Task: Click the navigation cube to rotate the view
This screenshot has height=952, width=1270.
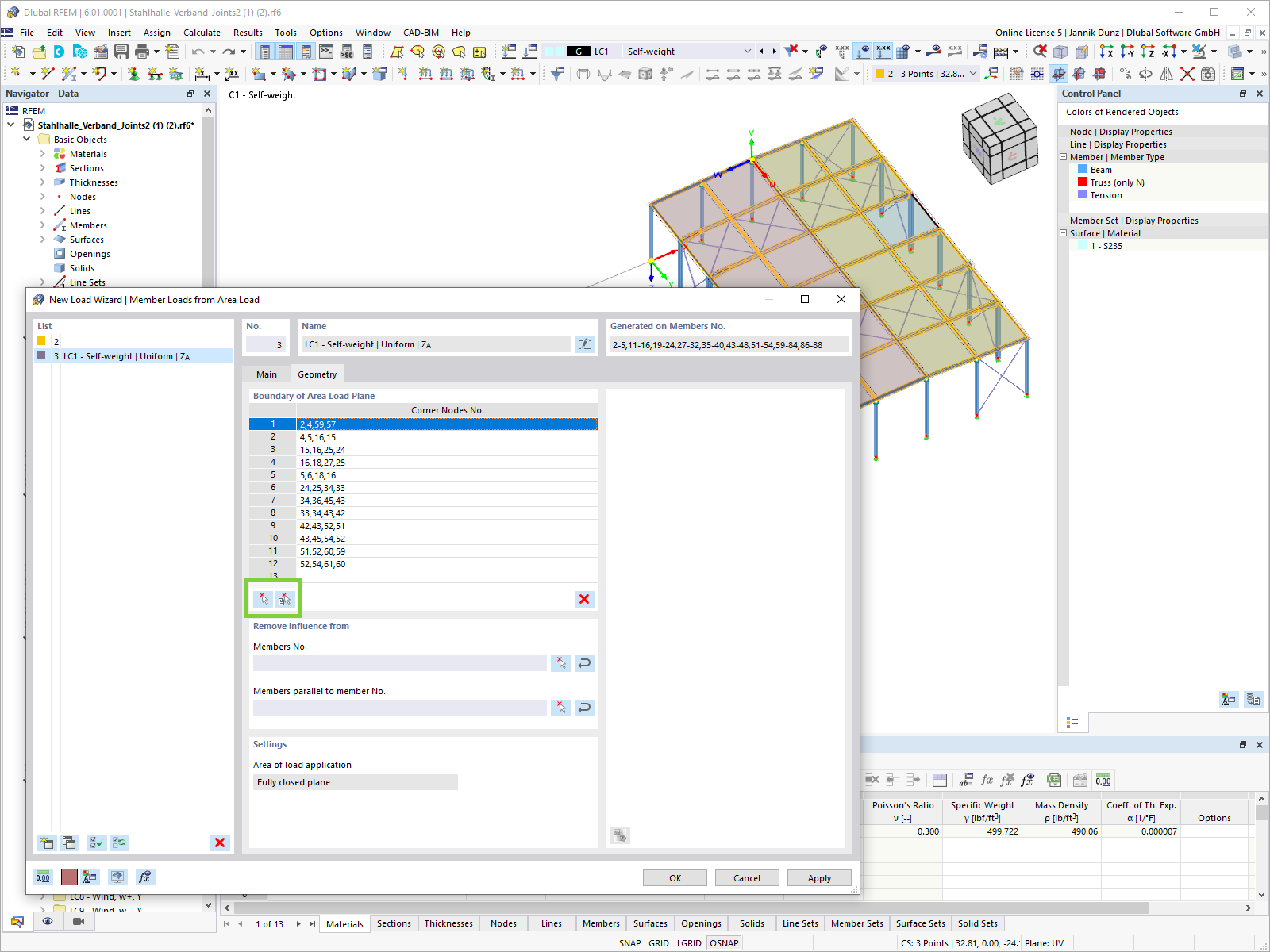Action: tap(999, 136)
